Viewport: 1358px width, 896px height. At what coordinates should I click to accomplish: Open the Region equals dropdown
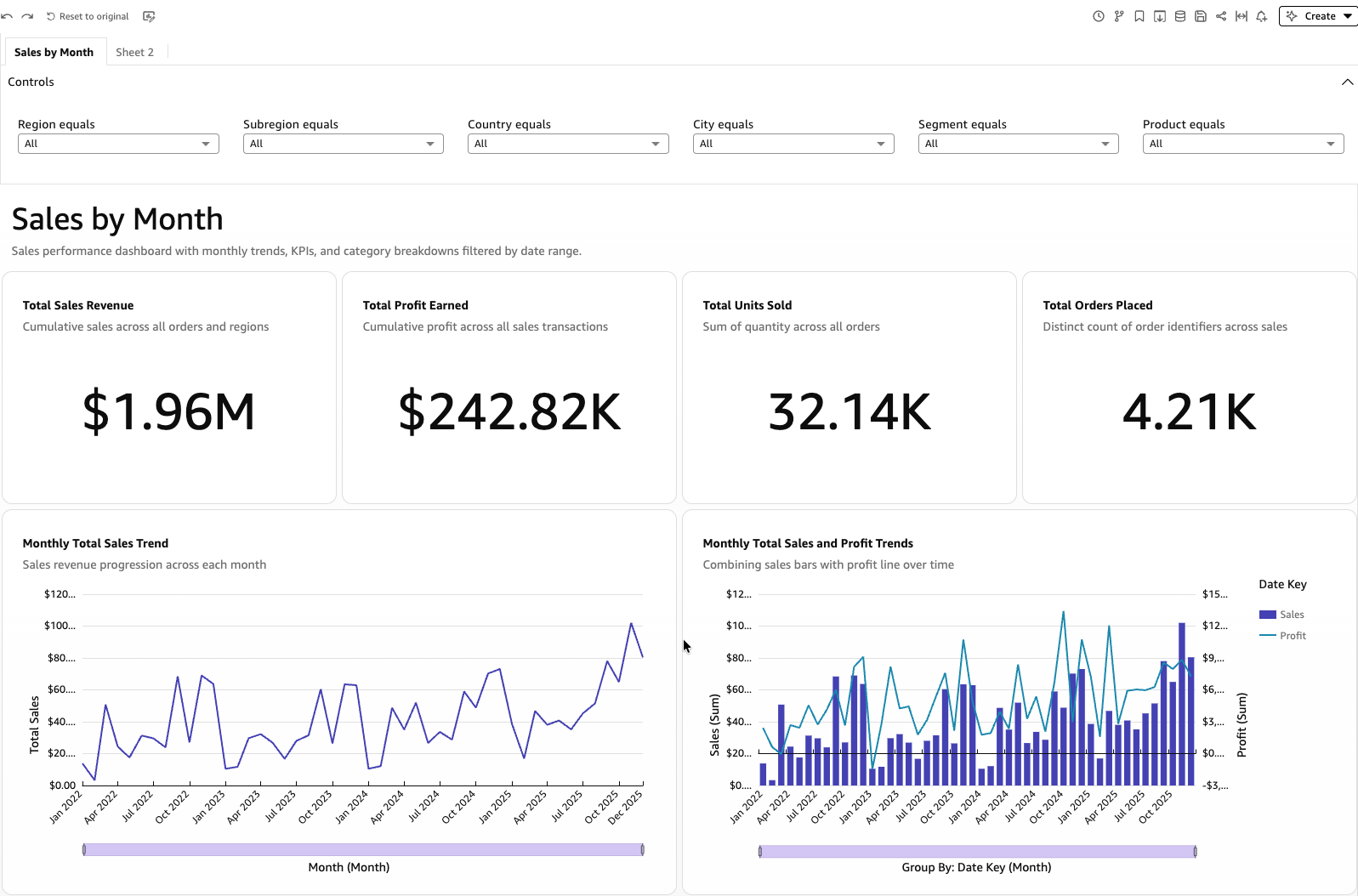118,144
